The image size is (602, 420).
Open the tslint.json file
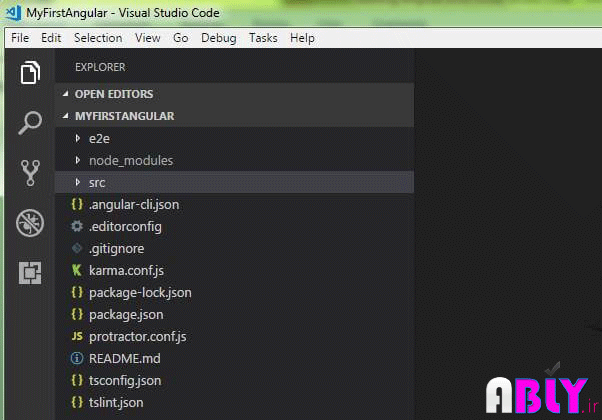click(x=116, y=403)
